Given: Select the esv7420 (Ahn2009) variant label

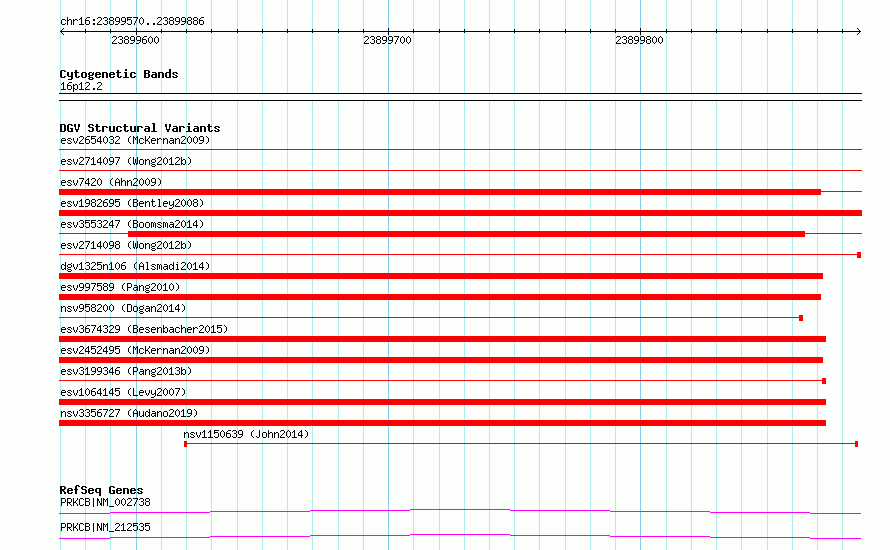Looking at the screenshot, I should (x=111, y=182).
